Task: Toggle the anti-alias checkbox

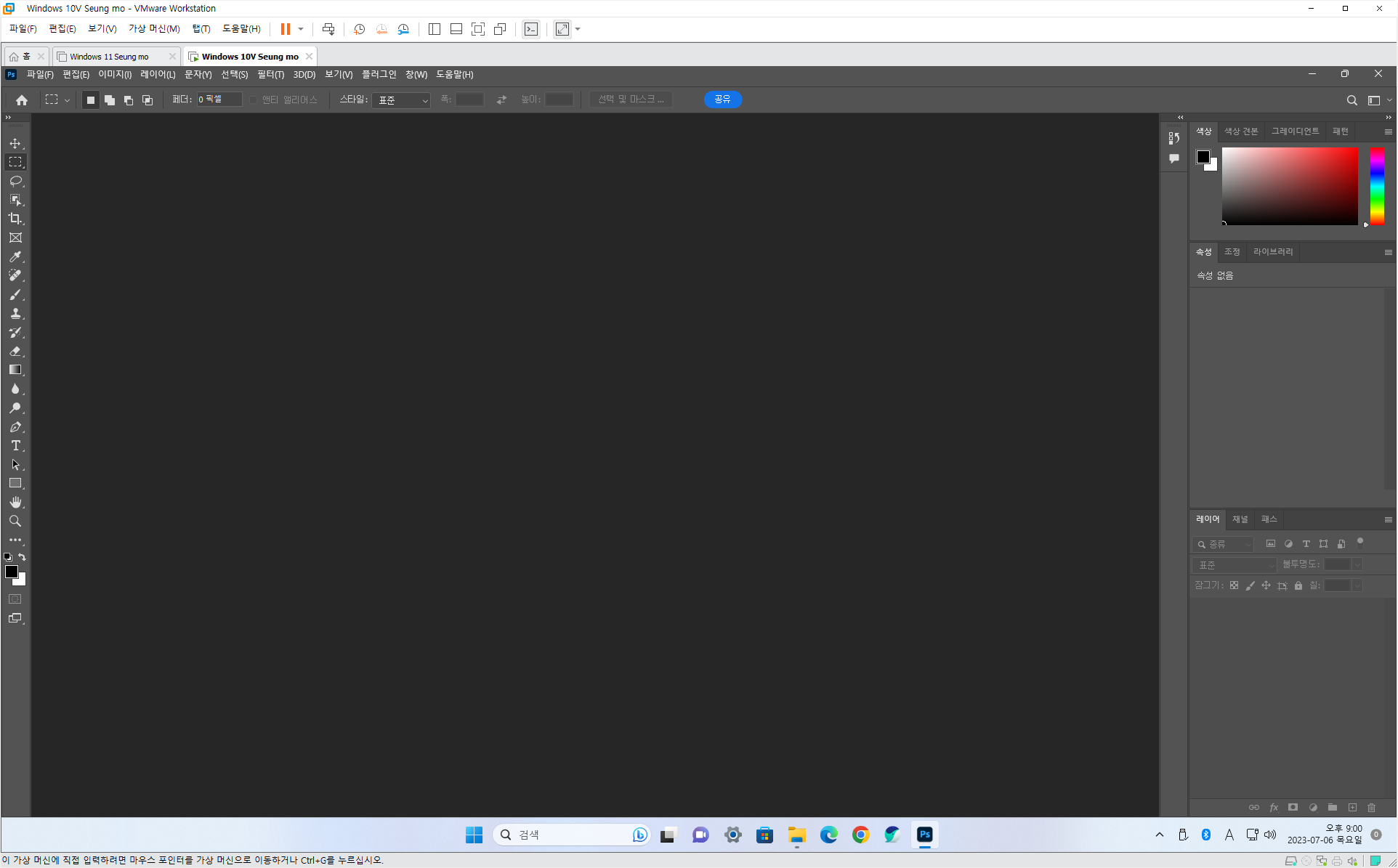Action: 254,100
